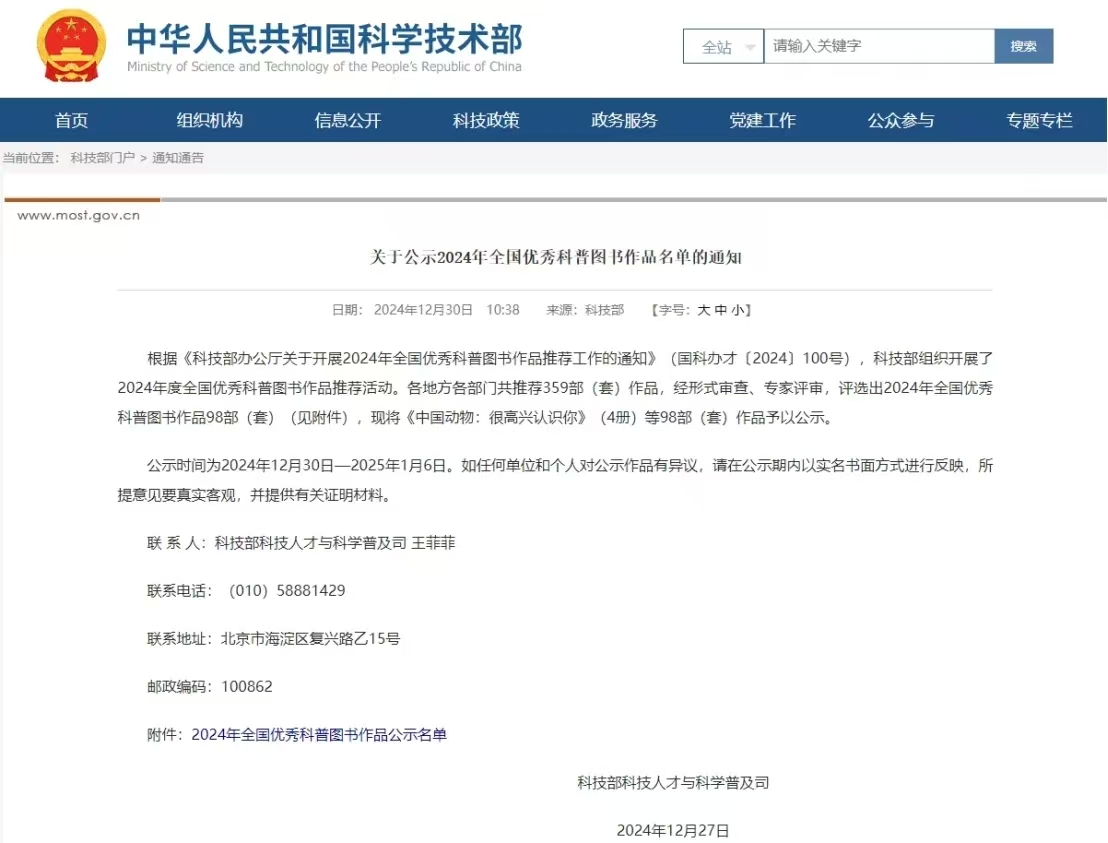Screen dimensions: 1108x843
Task: Click the dropdown arrow next to 全站
Action: click(x=750, y=48)
